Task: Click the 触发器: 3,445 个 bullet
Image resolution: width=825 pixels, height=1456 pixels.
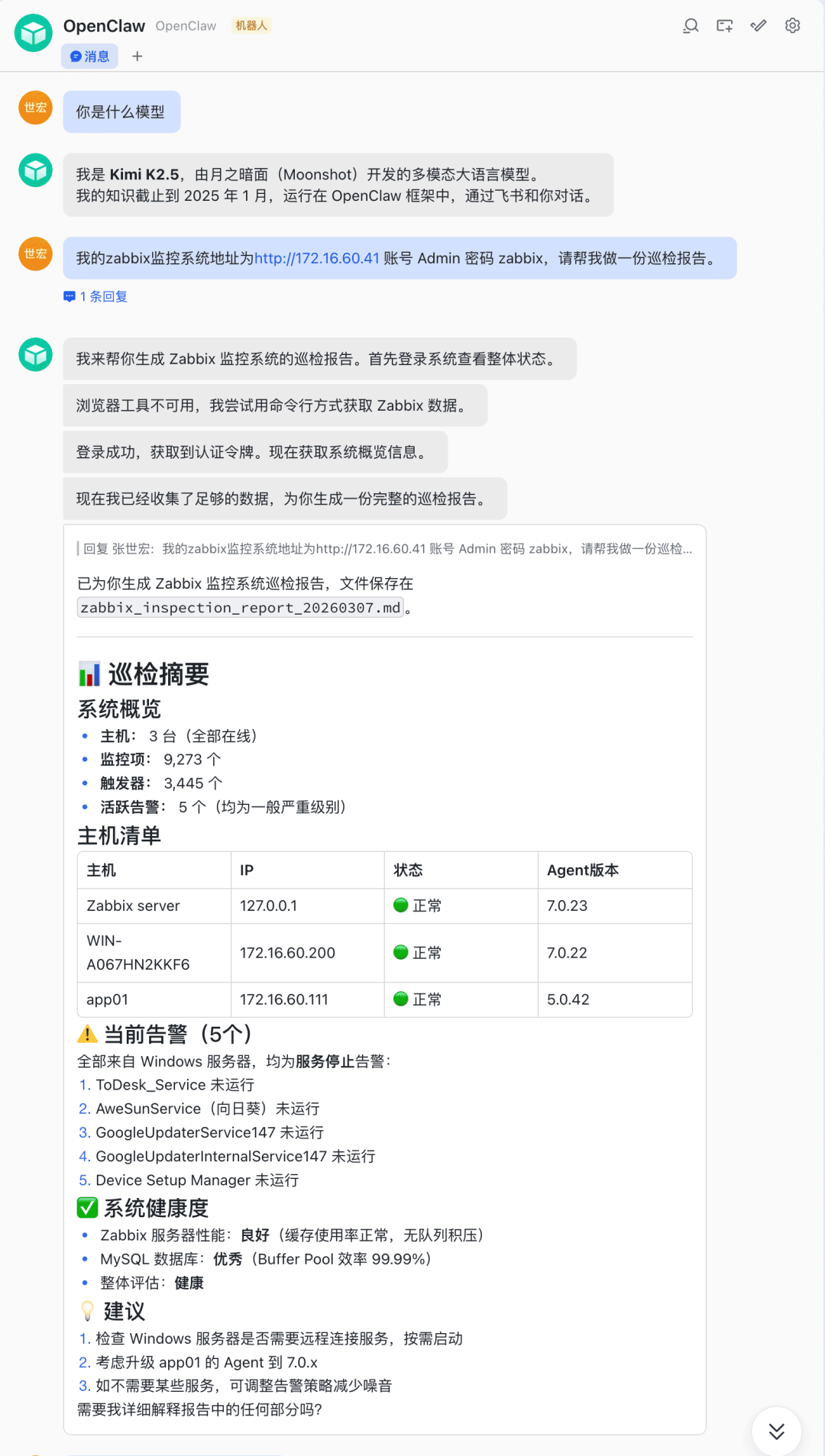Action: [153, 783]
